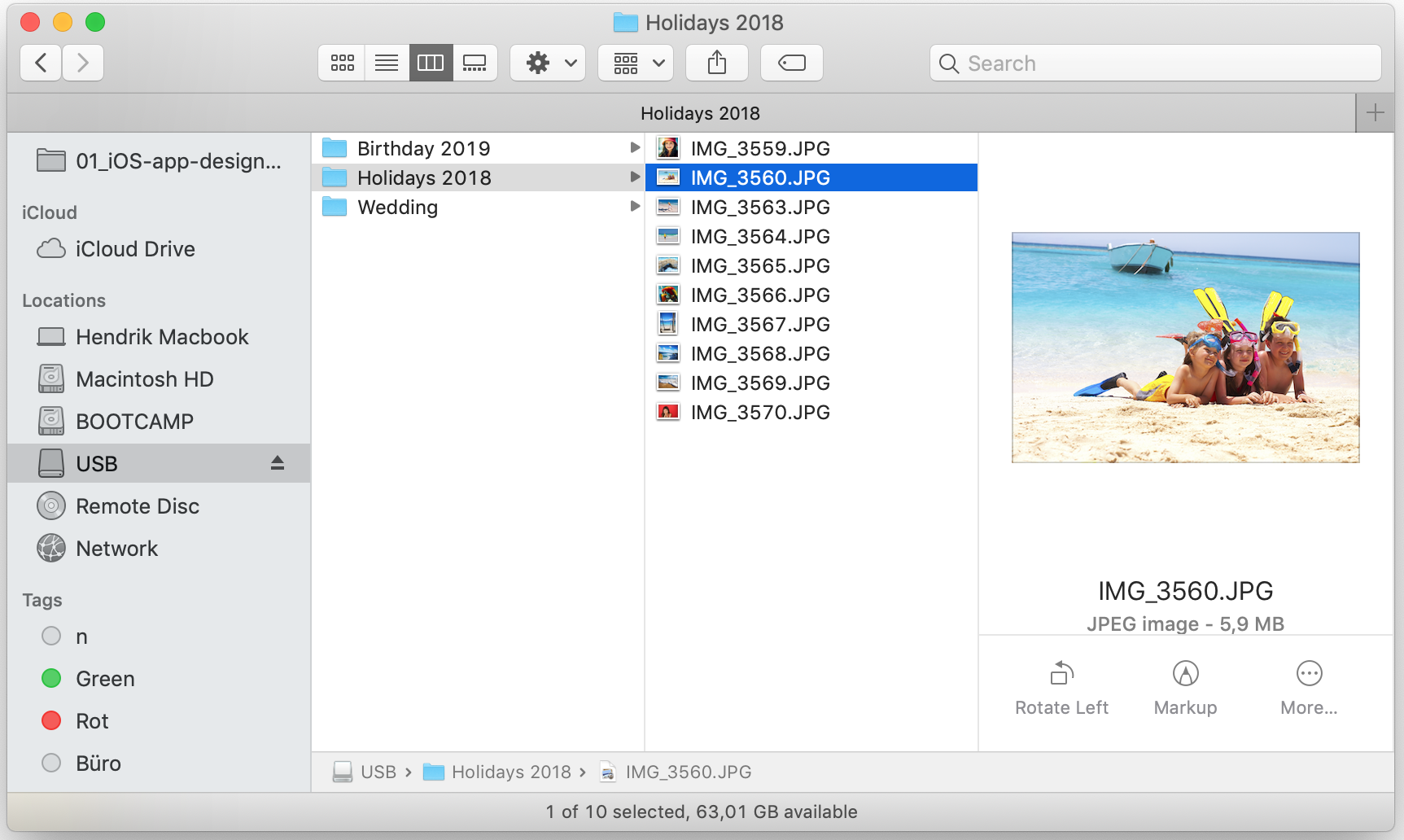The height and width of the screenshot is (840, 1404).
Task: Select file IMG_3570.JPG
Action: pyautogui.click(x=811, y=412)
